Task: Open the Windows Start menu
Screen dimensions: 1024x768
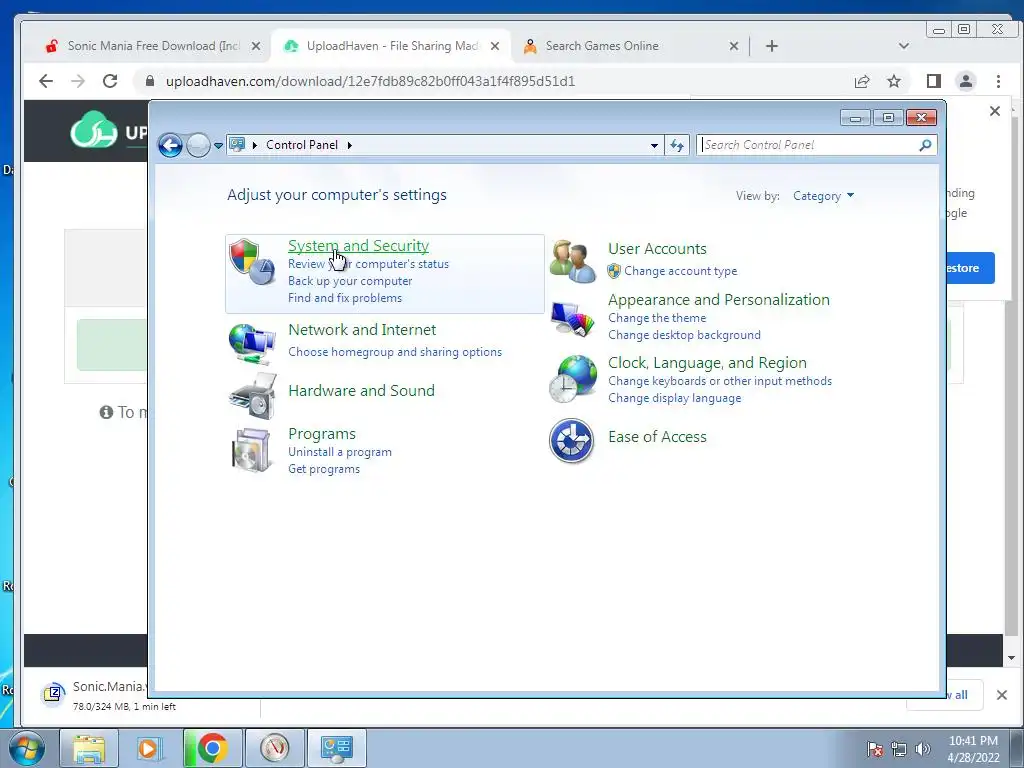Action: 26,748
